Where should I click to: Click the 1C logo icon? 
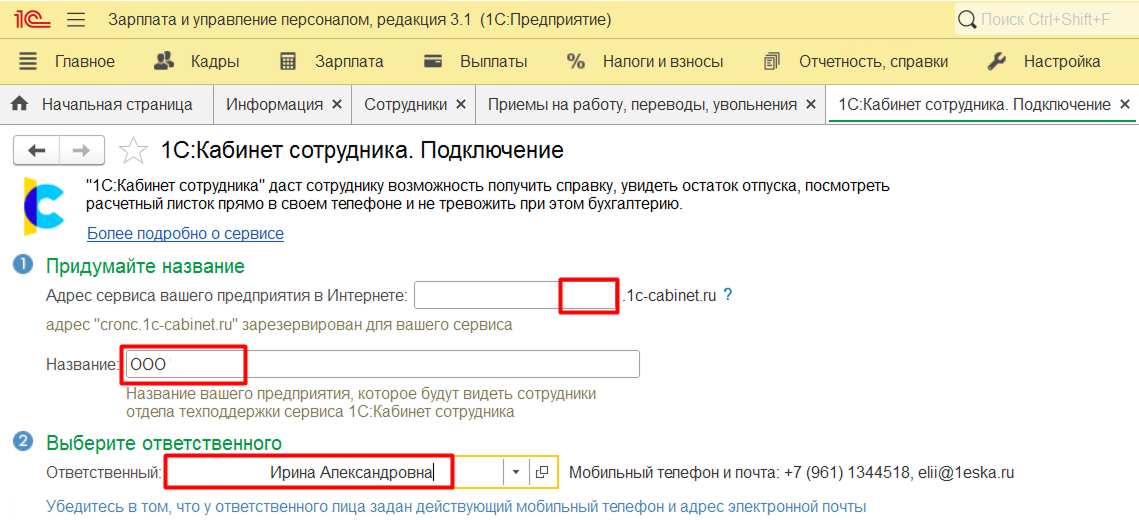click(x=31, y=20)
